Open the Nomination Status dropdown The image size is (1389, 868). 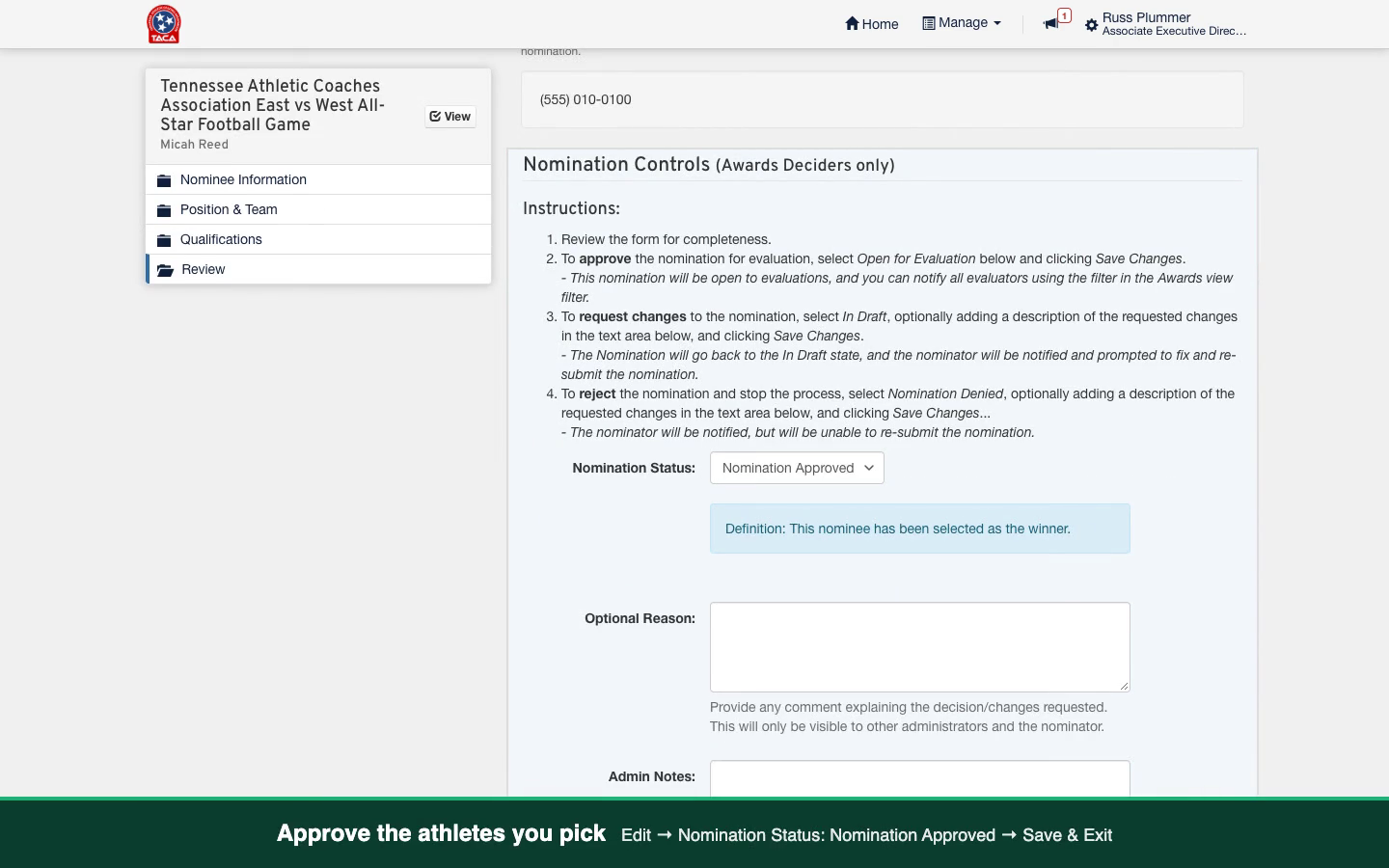click(x=797, y=468)
